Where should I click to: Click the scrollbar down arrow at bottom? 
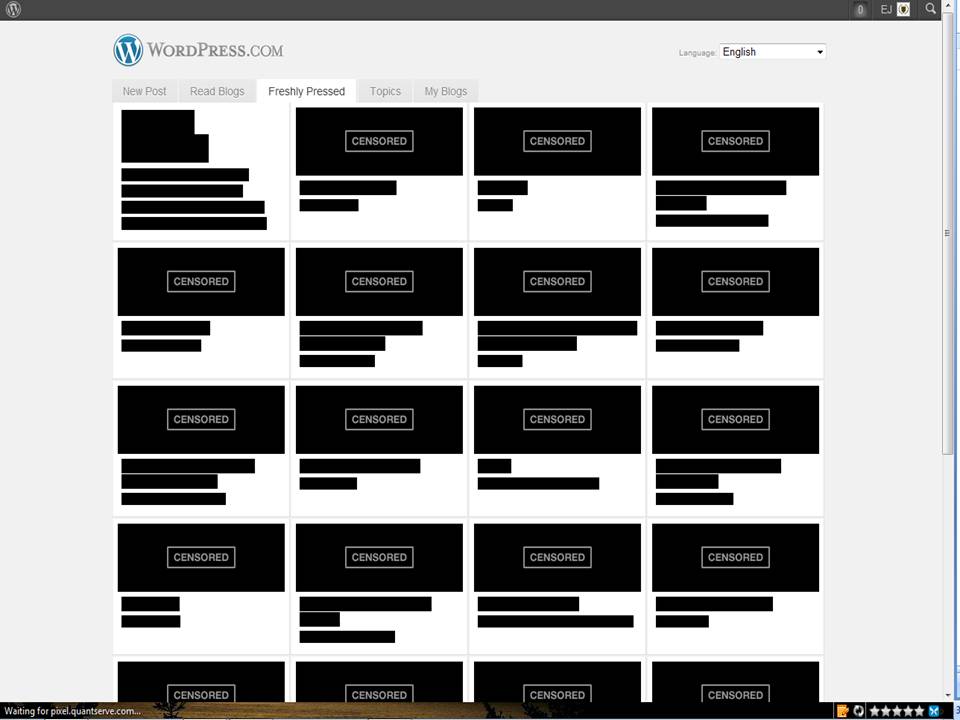[948, 695]
